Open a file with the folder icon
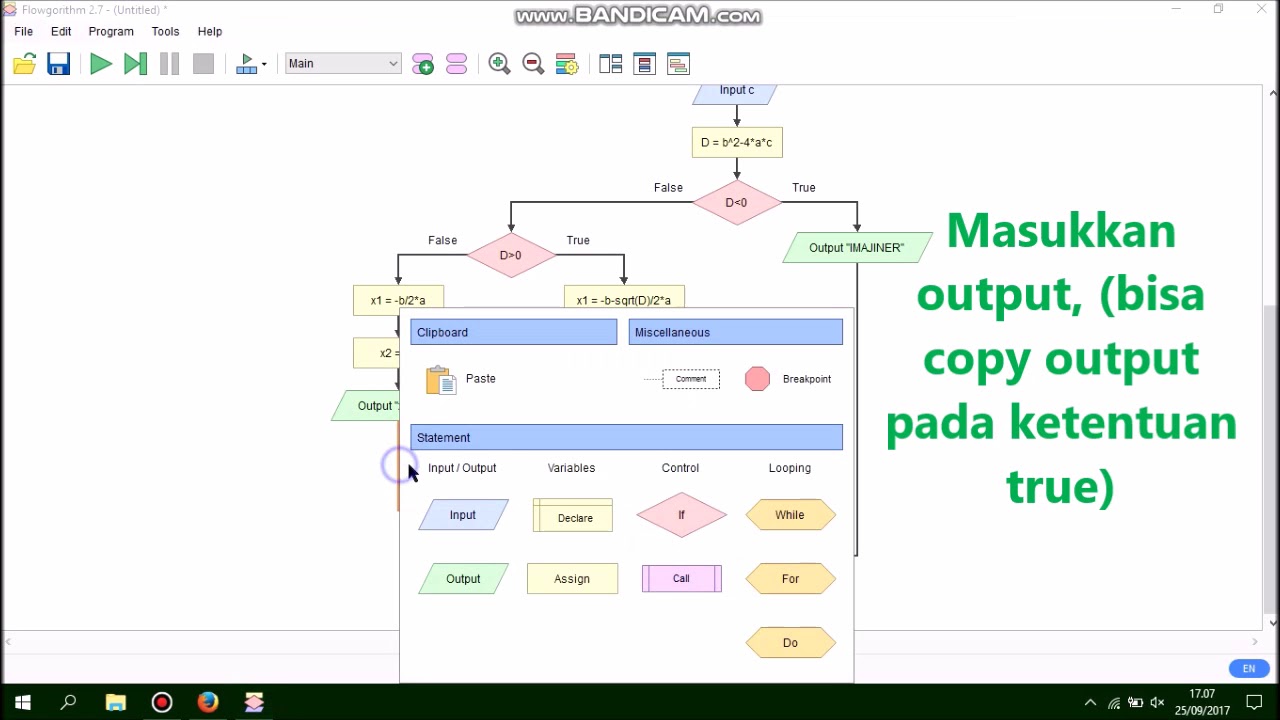Screen dimensions: 1280x720 pyautogui.click(x=25, y=64)
